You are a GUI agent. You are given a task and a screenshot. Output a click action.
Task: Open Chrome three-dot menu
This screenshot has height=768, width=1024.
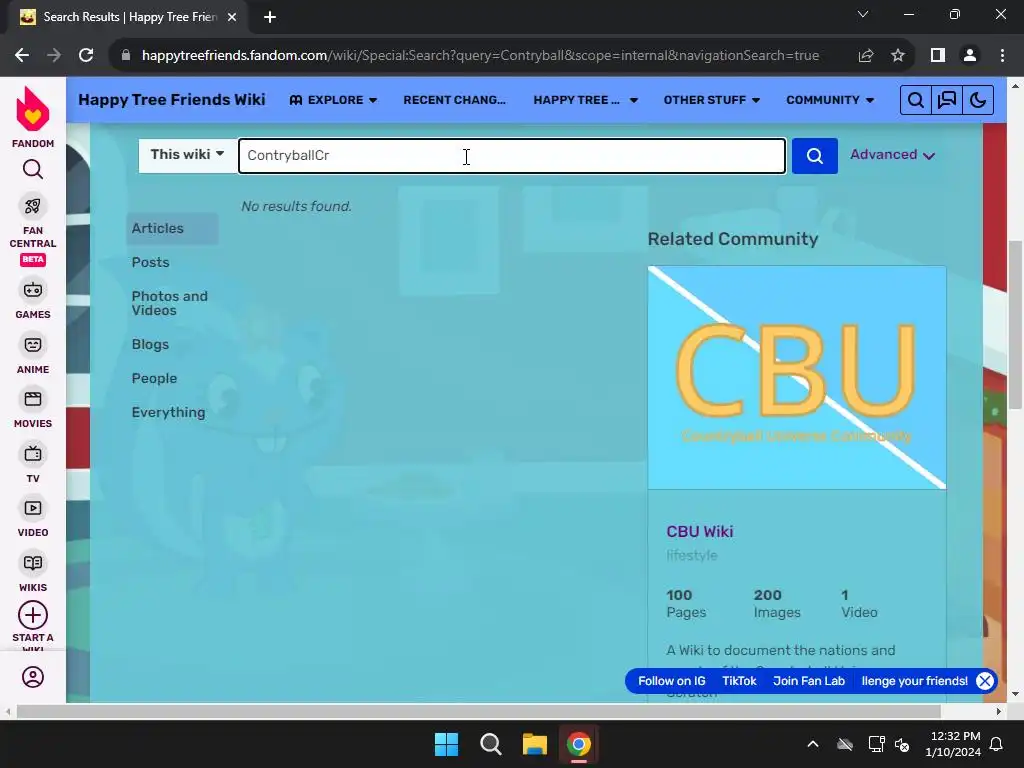pos(1002,56)
